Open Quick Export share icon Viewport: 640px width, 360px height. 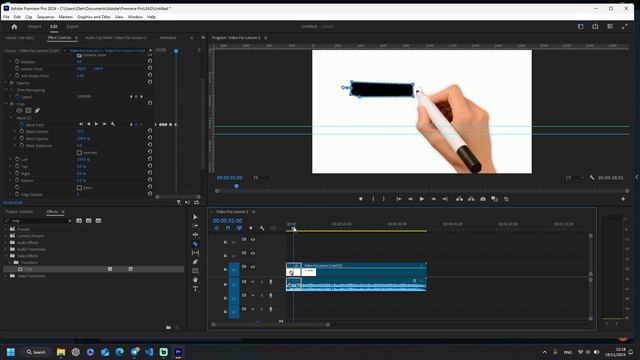pos(595,27)
